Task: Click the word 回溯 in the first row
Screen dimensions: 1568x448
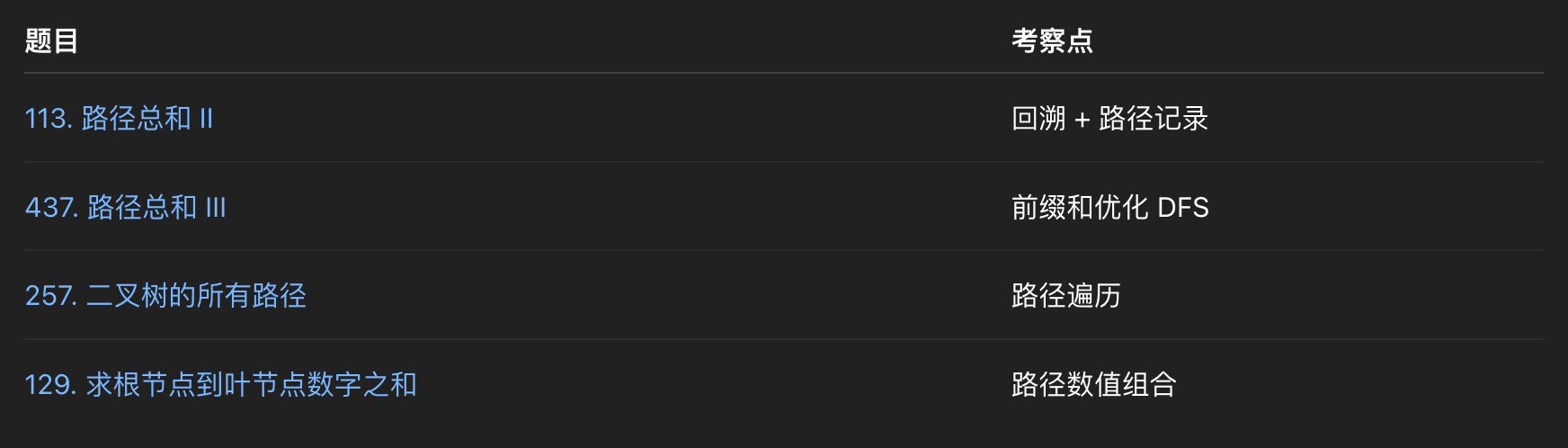Action: click(1038, 118)
